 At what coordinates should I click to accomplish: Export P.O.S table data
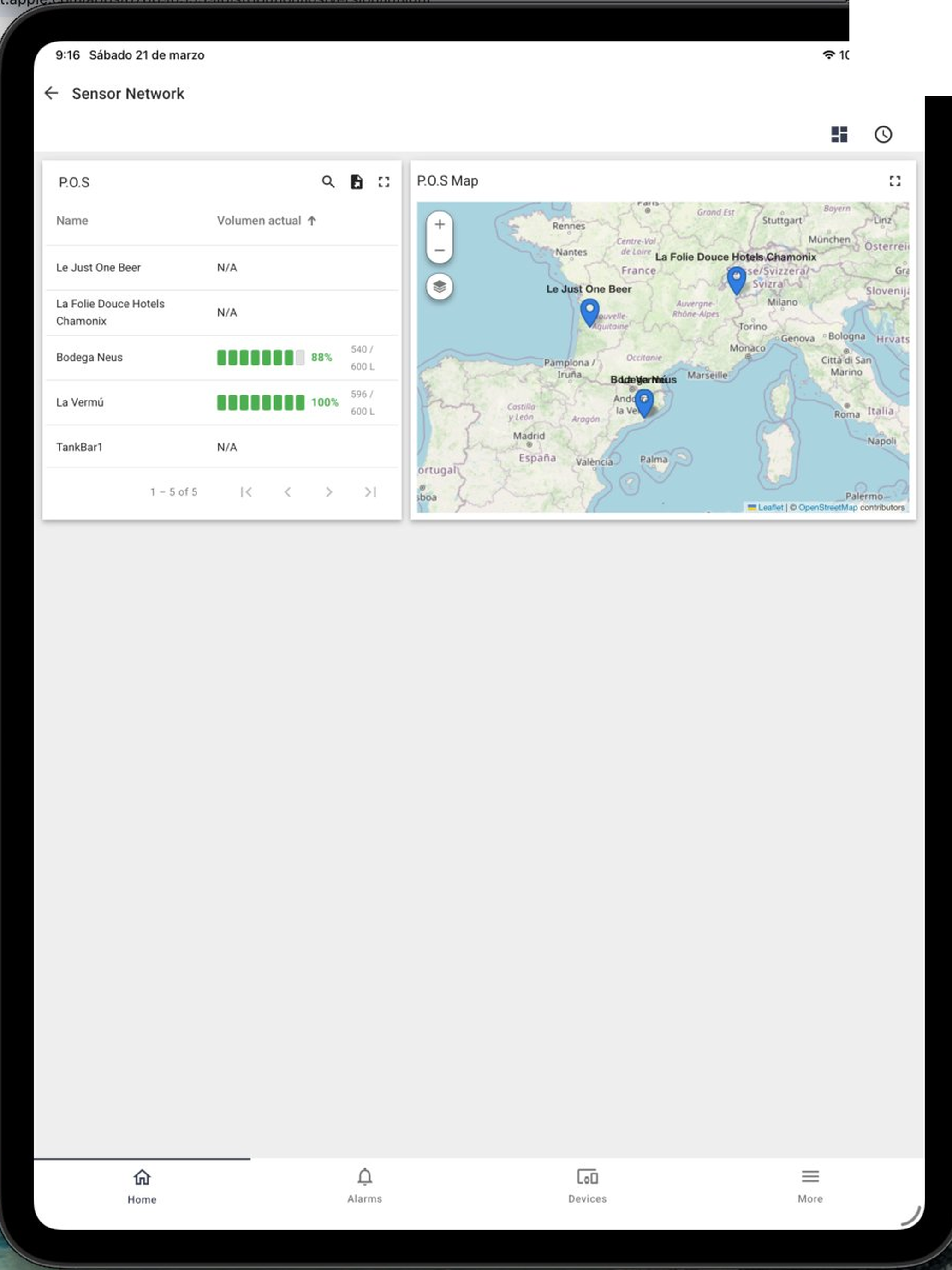click(357, 182)
